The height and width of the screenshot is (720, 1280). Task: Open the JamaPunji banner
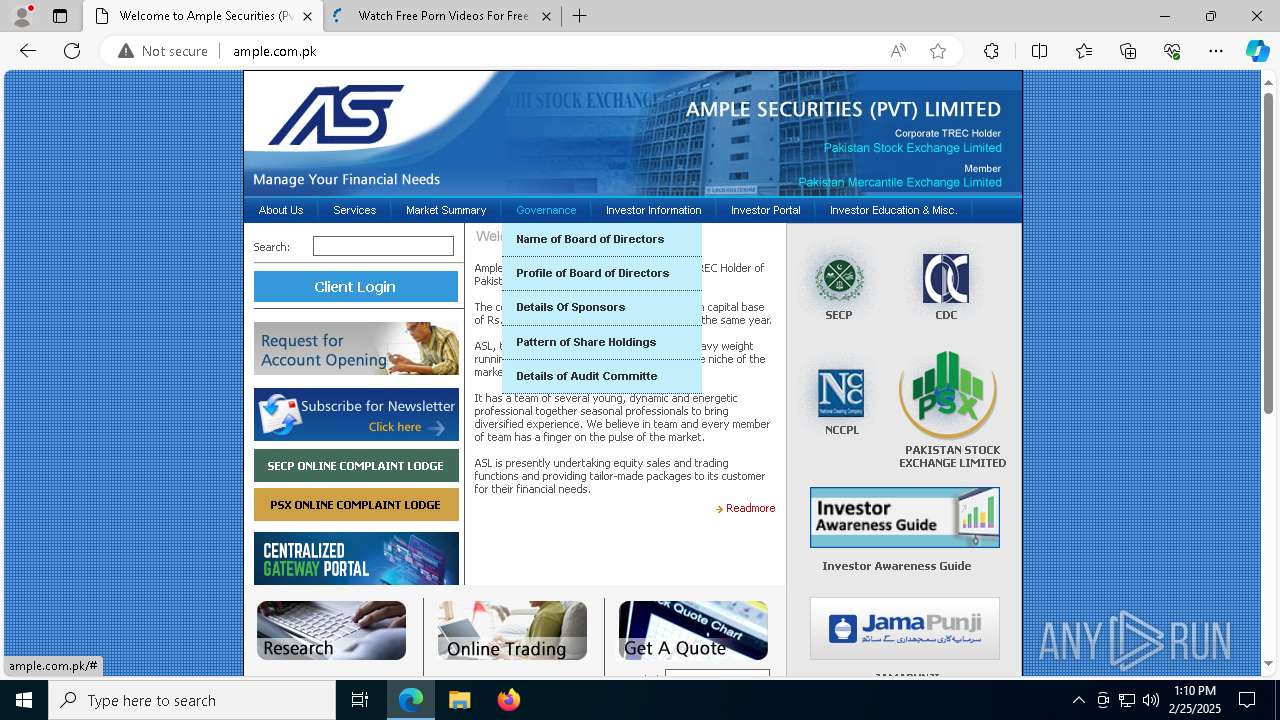click(905, 629)
